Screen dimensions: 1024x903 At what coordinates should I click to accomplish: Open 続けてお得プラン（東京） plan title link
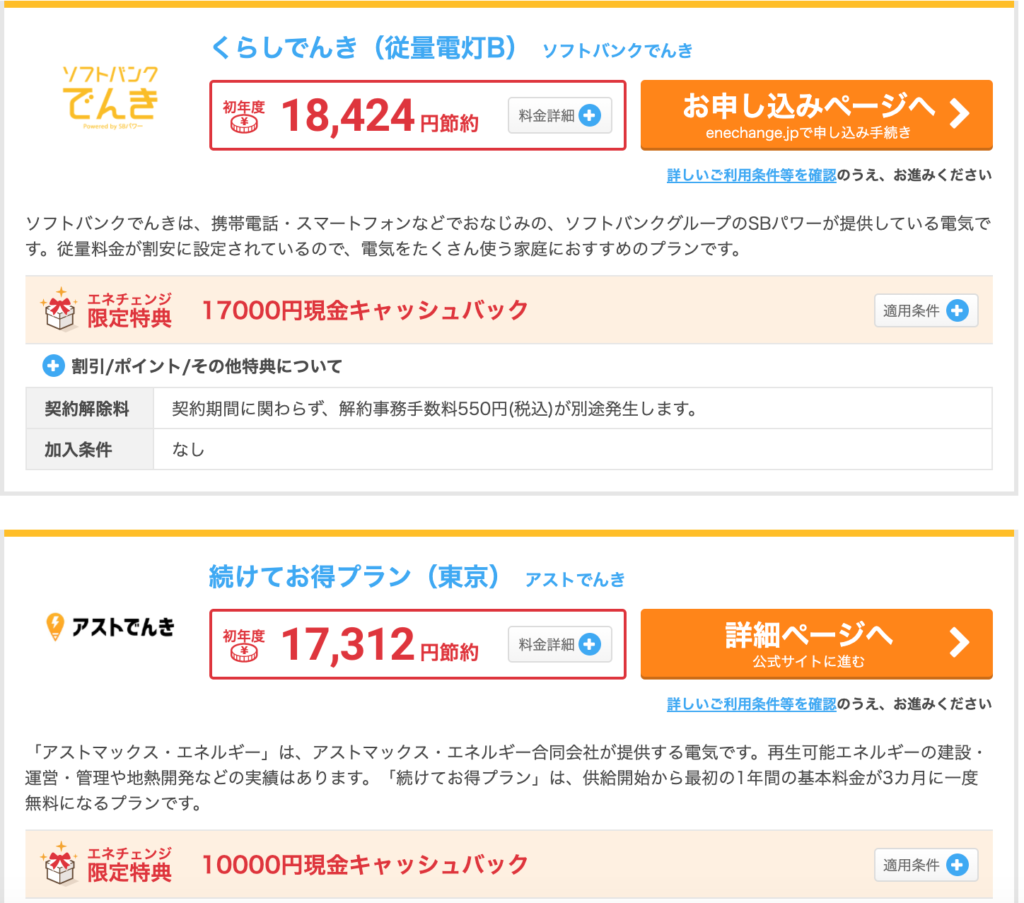click(x=355, y=577)
